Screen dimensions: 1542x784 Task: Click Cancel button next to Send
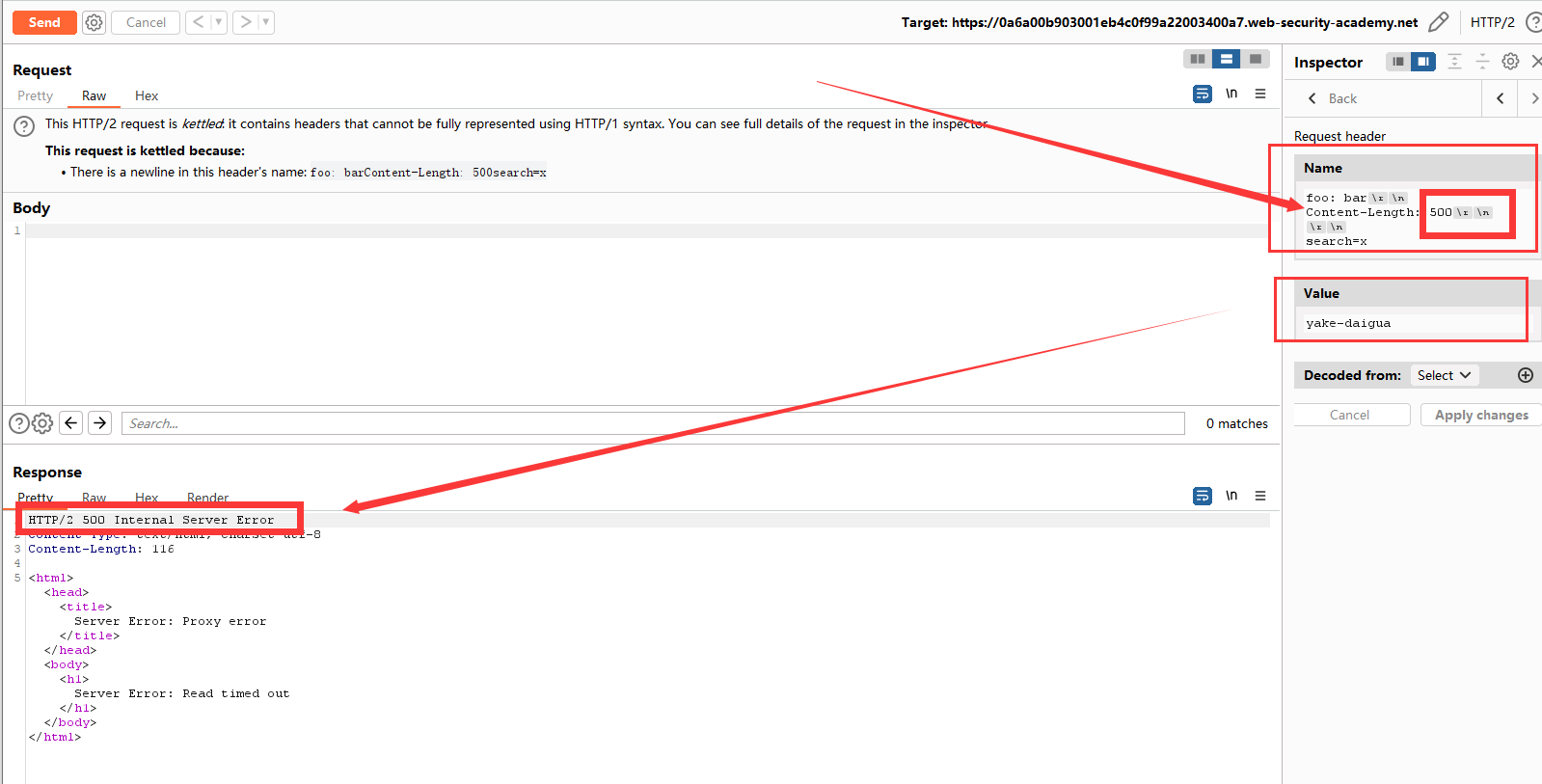point(146,22)
